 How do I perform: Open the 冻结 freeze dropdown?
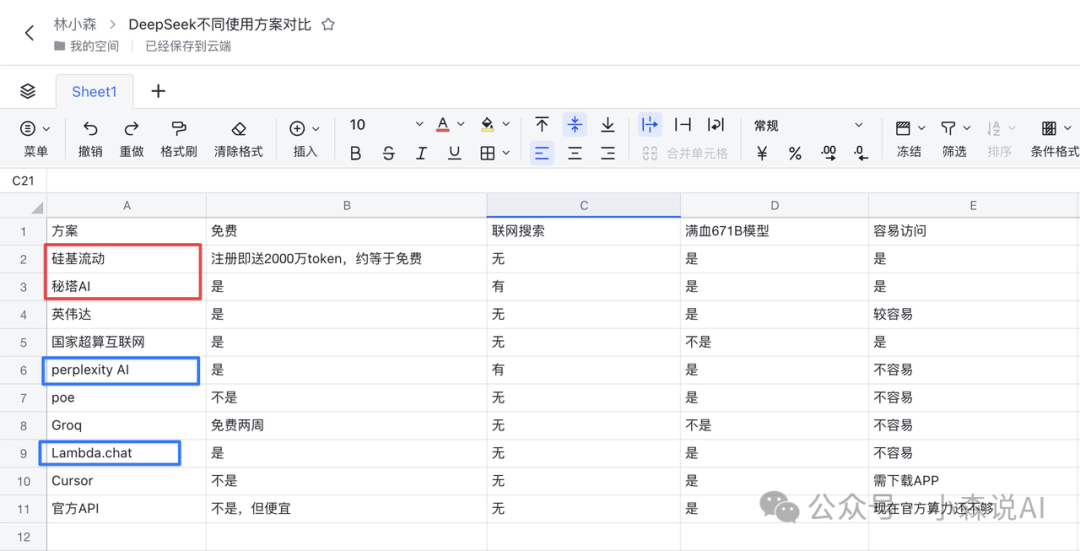click(909, 138)
